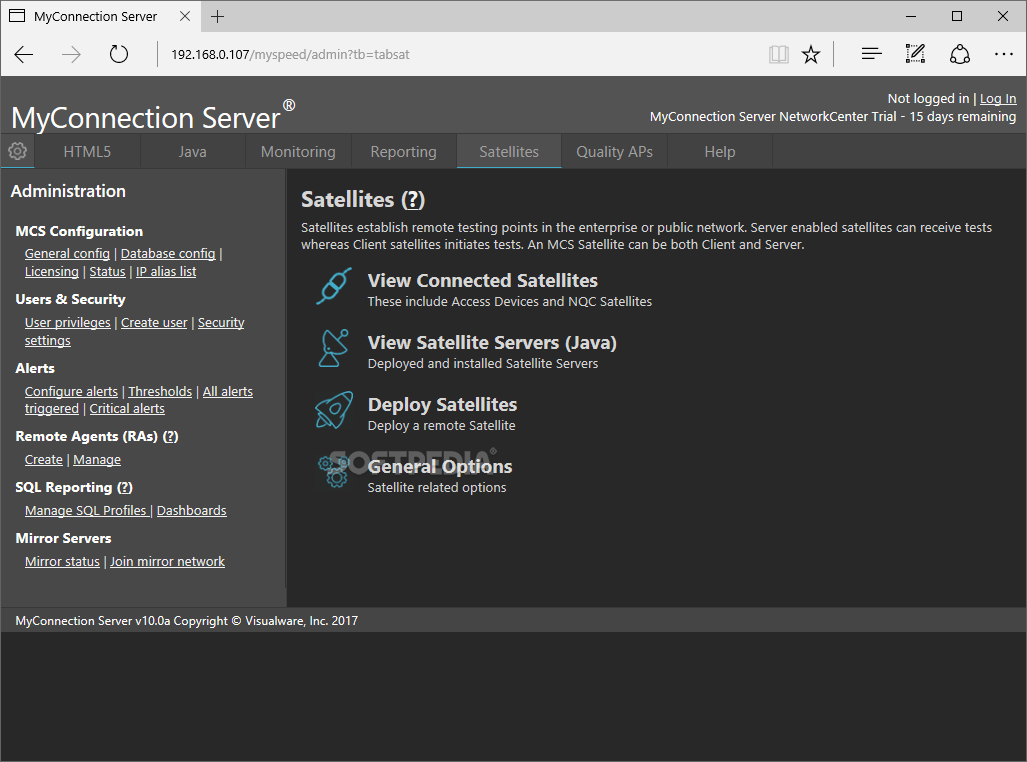
Task: Select the Satellites tab
Action: tap(509, 151)
